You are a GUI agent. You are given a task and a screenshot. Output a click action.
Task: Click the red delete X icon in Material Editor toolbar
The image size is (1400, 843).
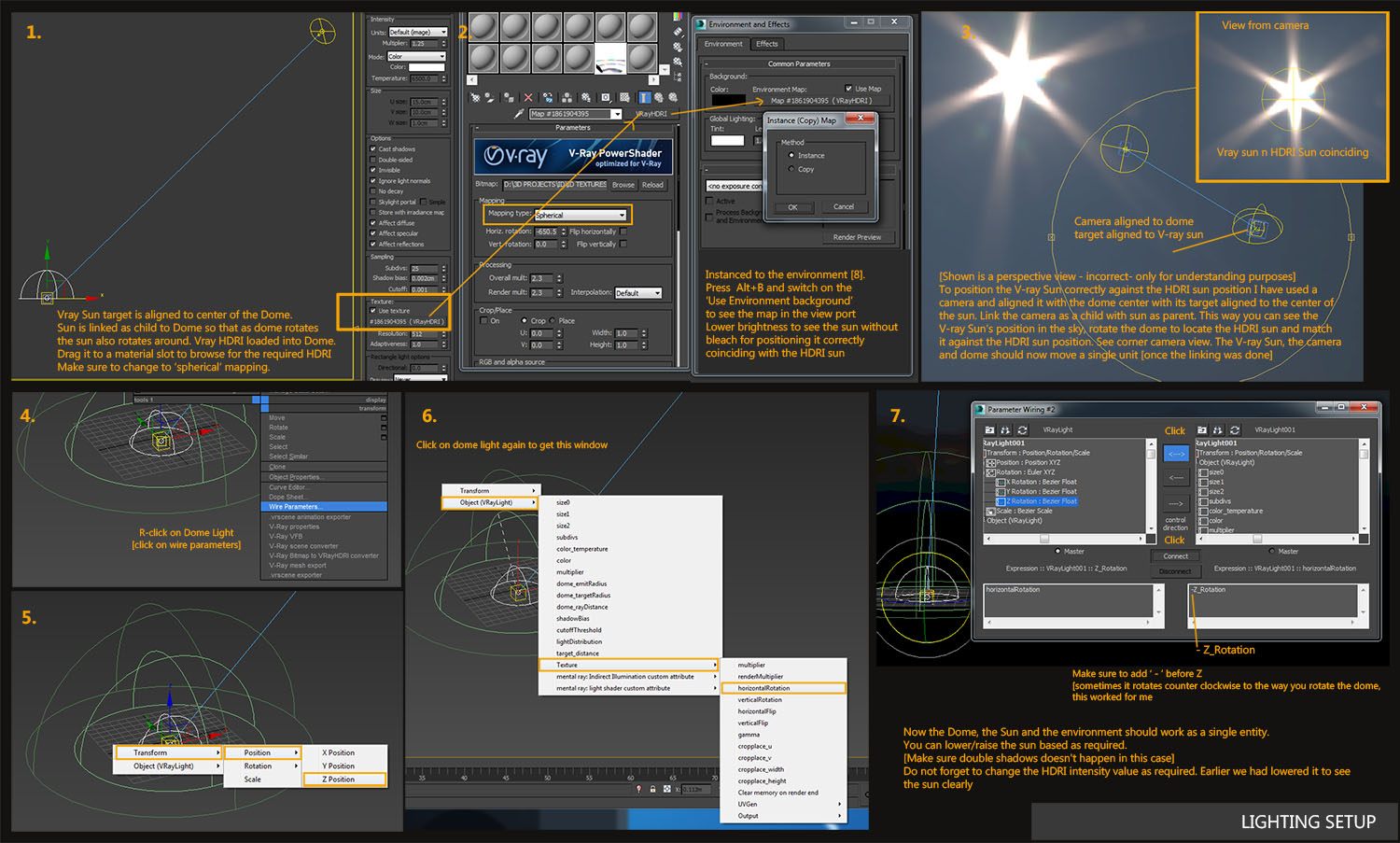tap(528, 97)
